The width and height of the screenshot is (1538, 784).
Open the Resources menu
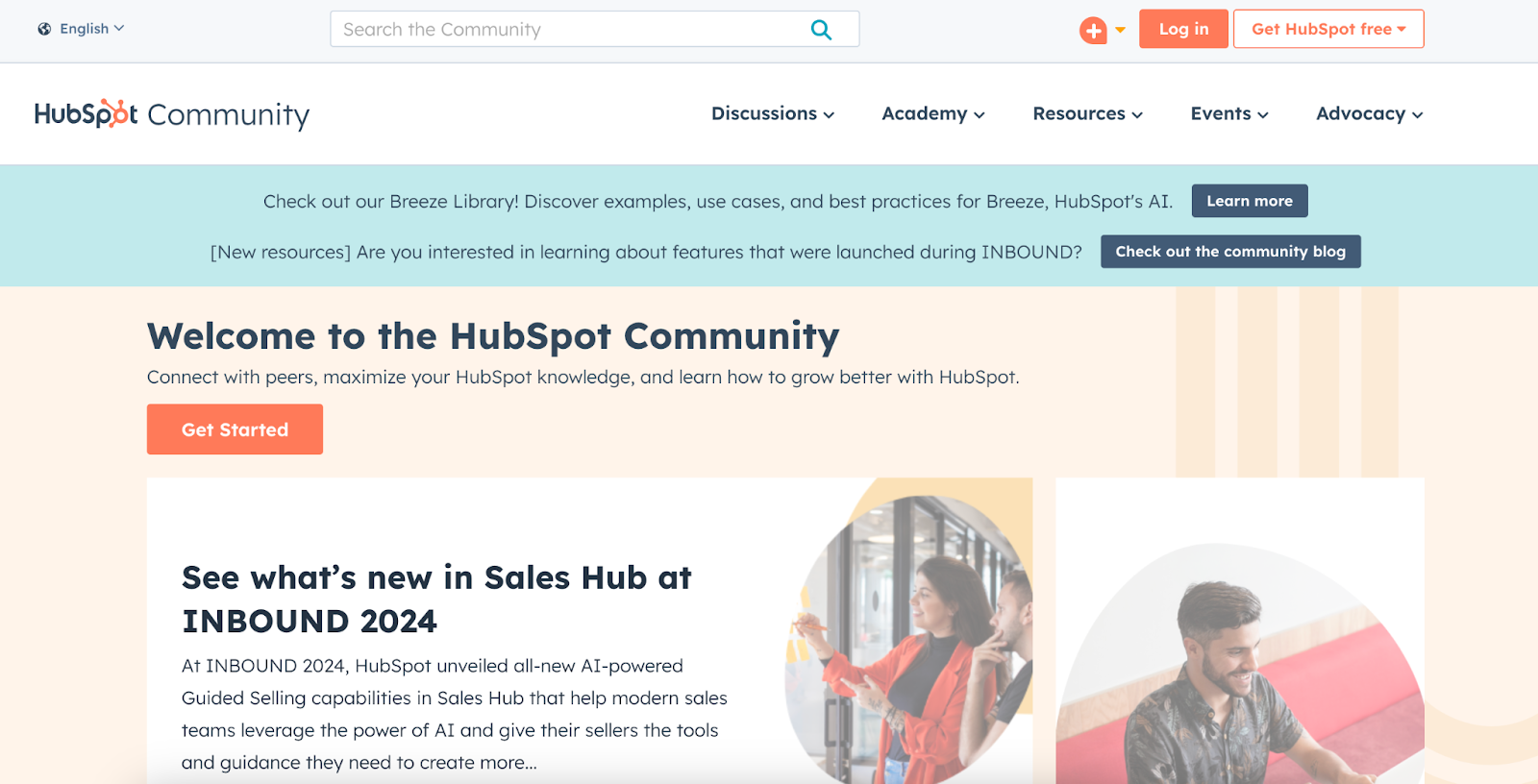1087,113
